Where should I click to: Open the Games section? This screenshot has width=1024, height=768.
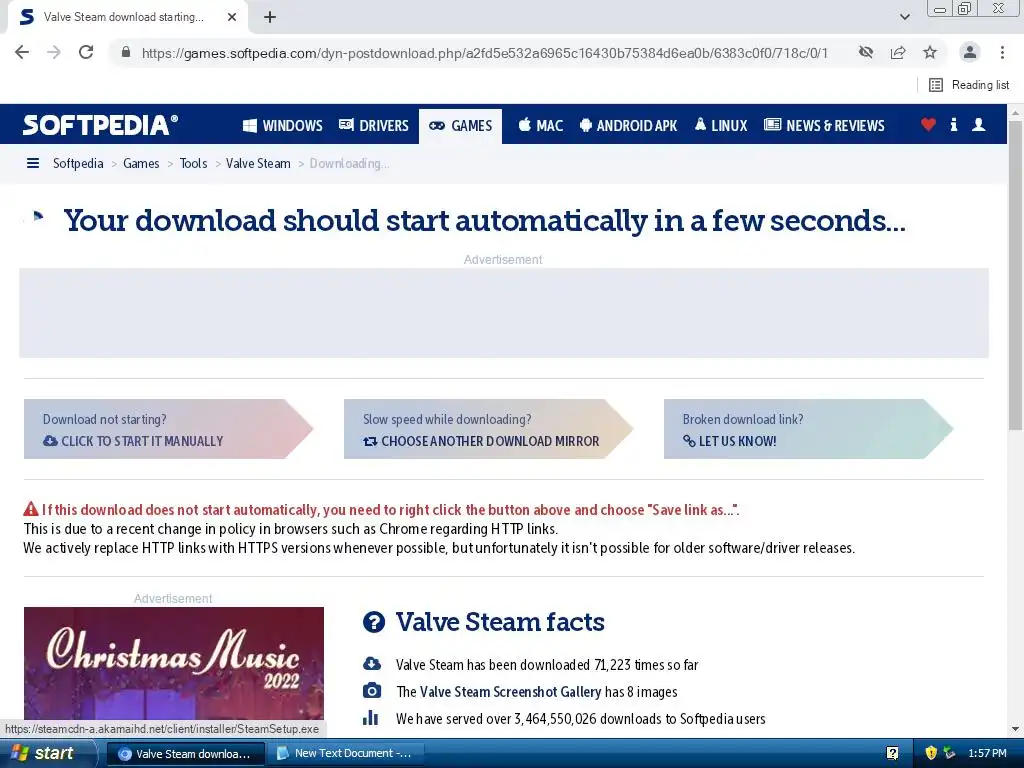(x=460, y=125)
